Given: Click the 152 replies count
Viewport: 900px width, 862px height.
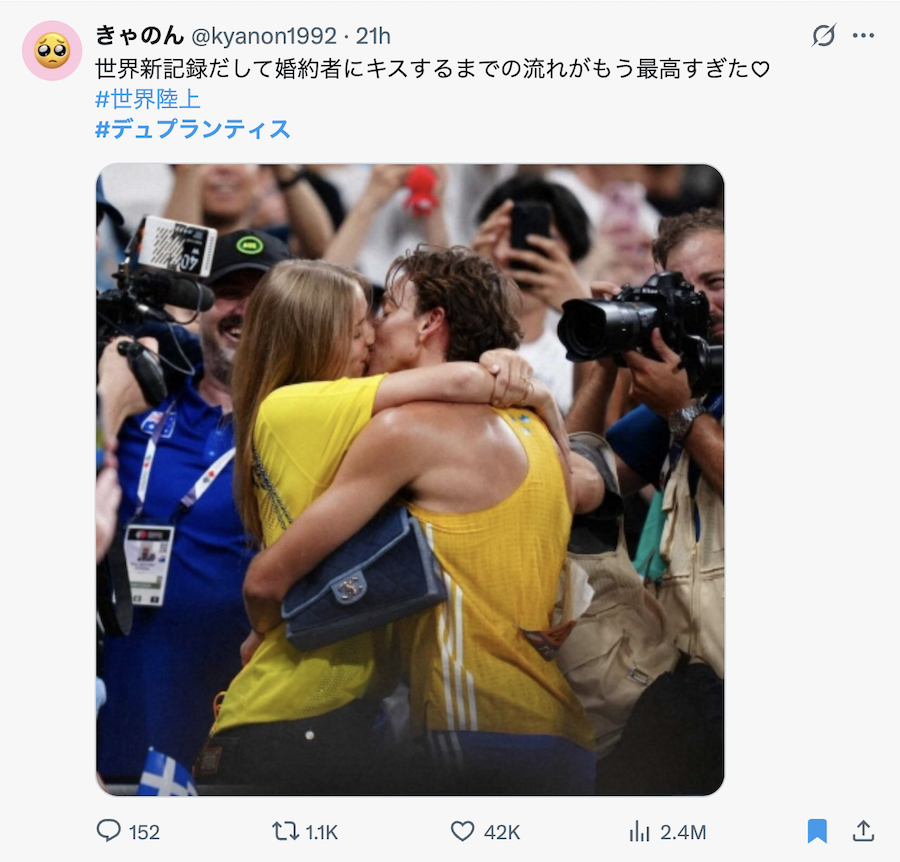Looking at the screenshot, I should (144, 832).
